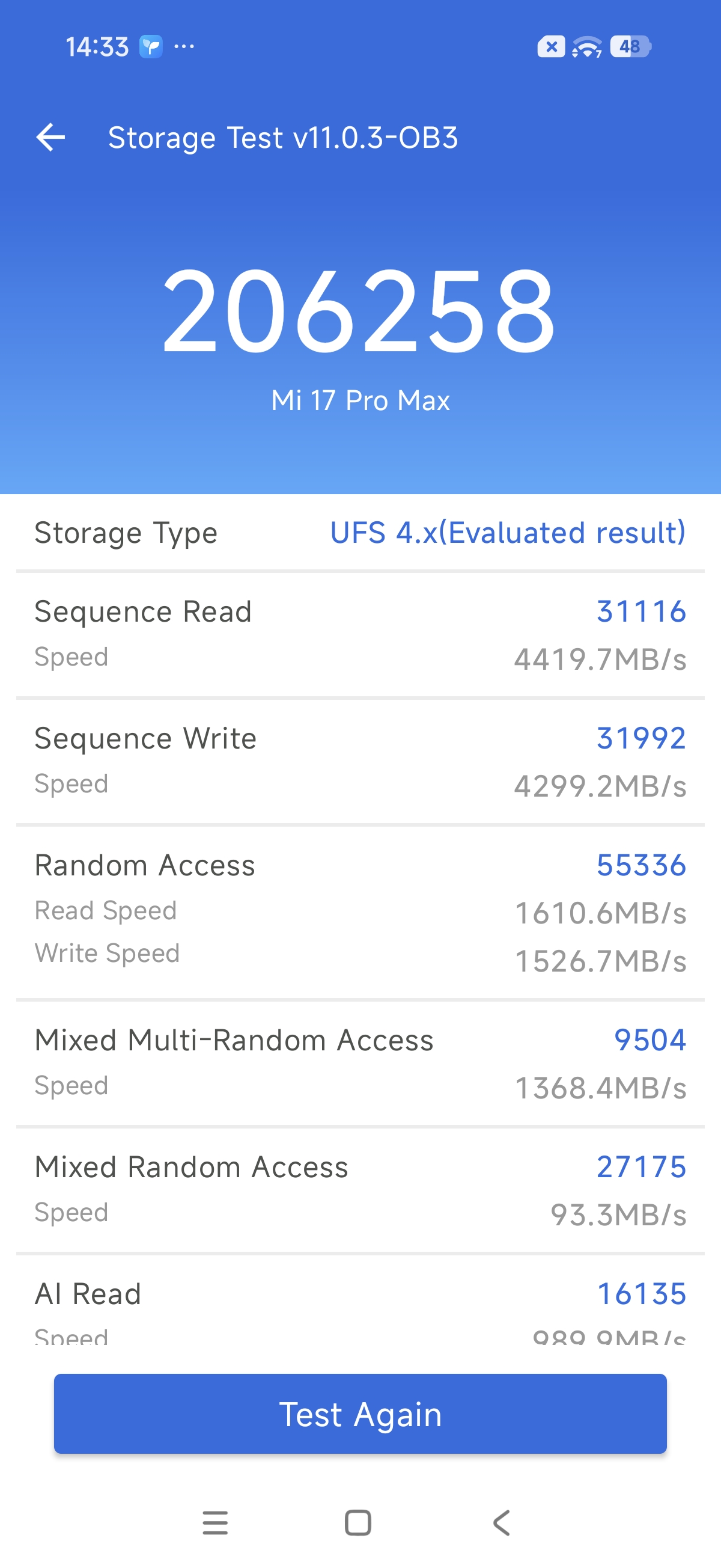Image resolution: width=721 pixels, height=1568 pixels.
Task: Tap the Android recent apps menu icon
Action: 214,1523
